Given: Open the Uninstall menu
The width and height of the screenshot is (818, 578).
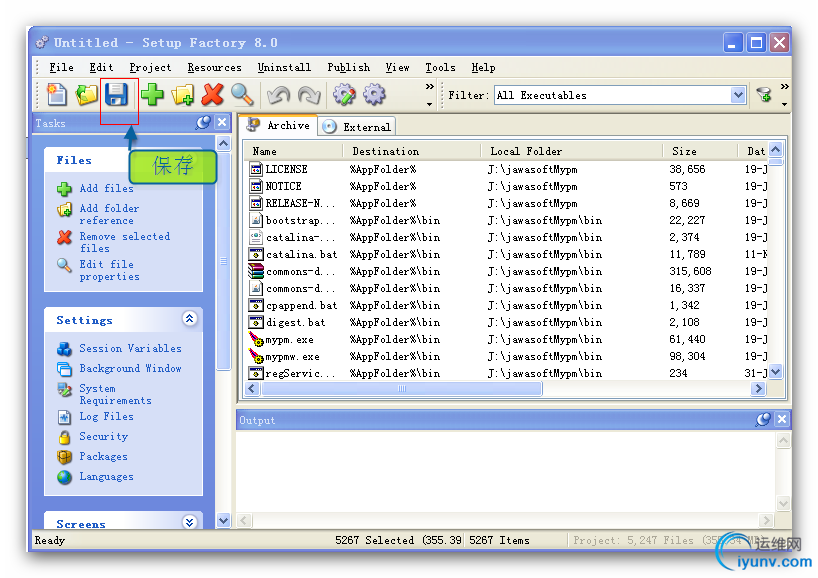Looking at the screenshot, I should pos(284,68).
